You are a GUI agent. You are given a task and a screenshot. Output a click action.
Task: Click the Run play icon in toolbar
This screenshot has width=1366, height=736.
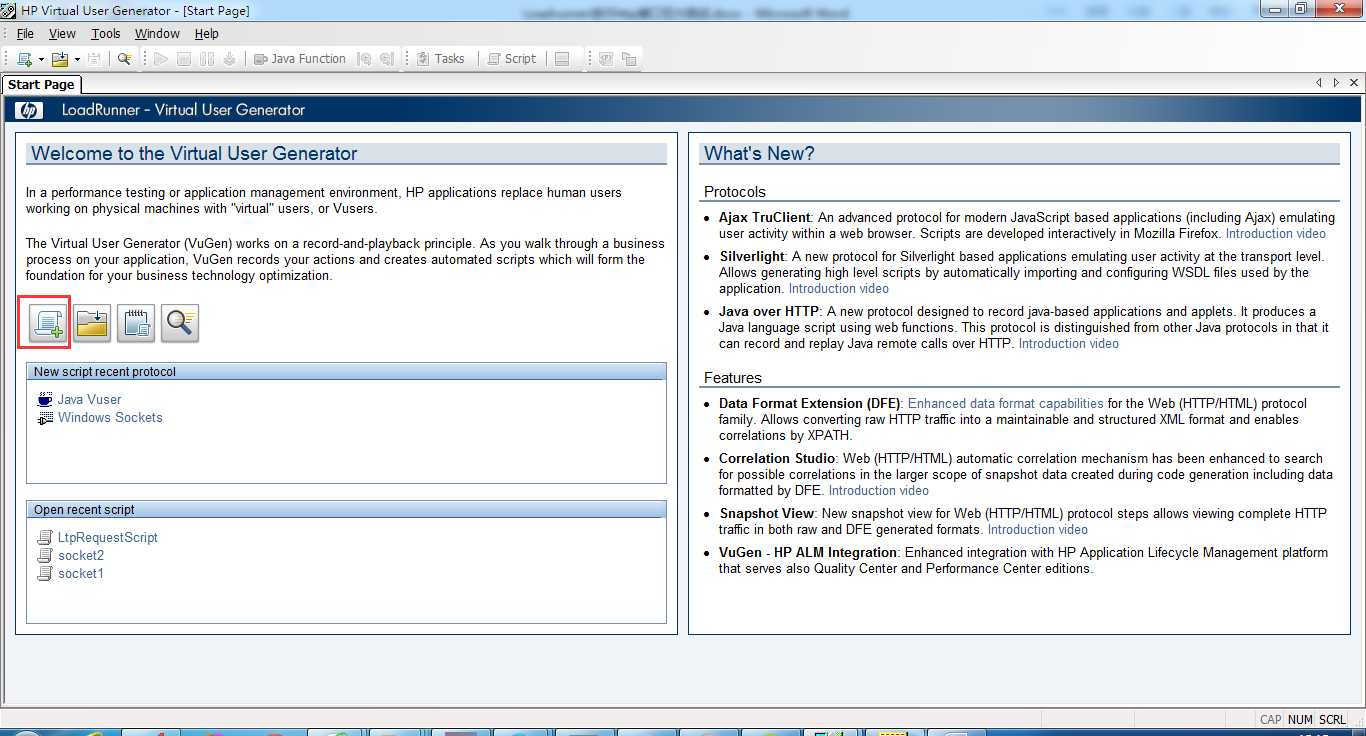pos(161,59)
